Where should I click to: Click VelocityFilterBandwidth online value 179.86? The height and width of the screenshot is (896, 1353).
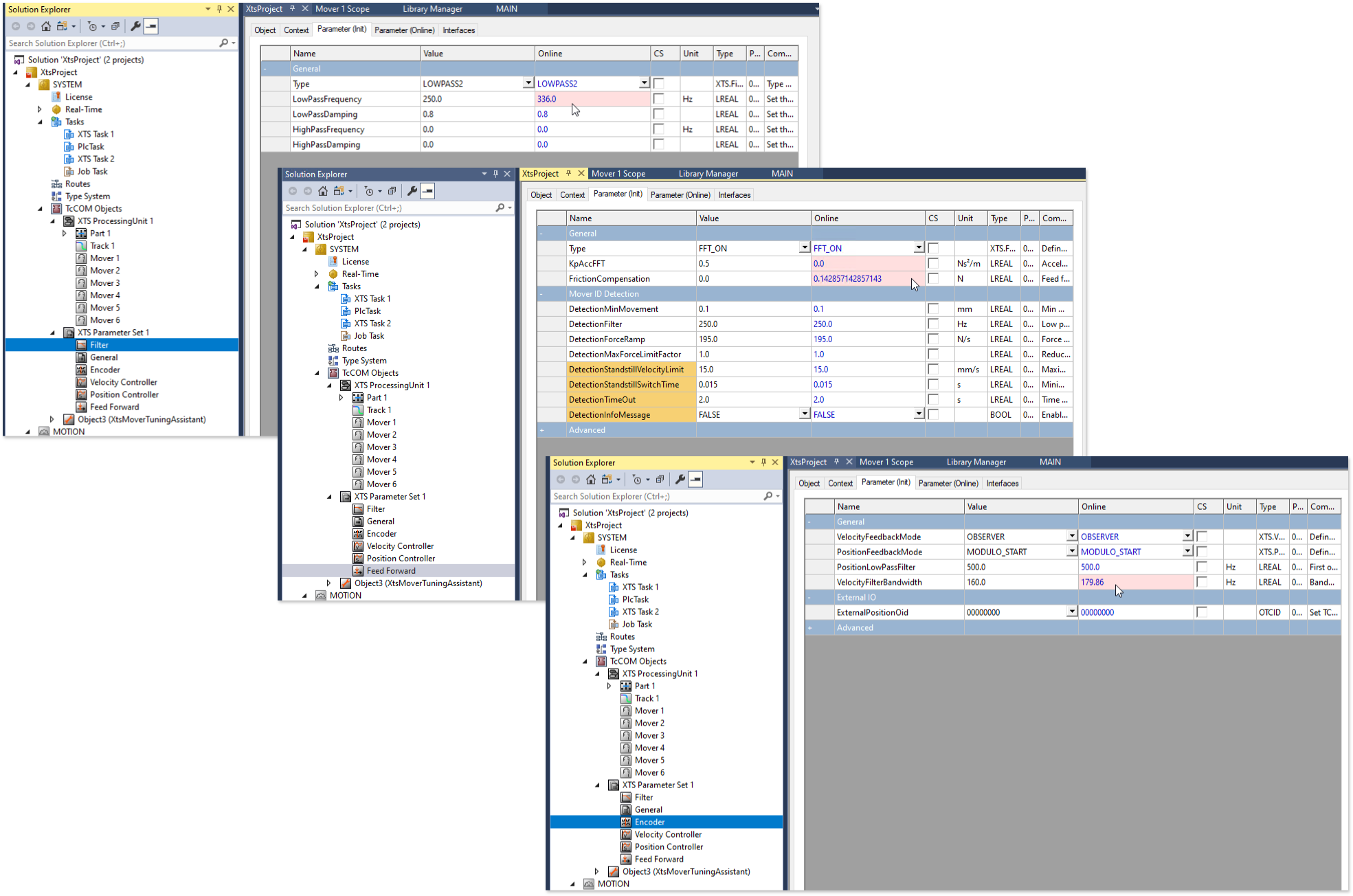point(1136,582)
